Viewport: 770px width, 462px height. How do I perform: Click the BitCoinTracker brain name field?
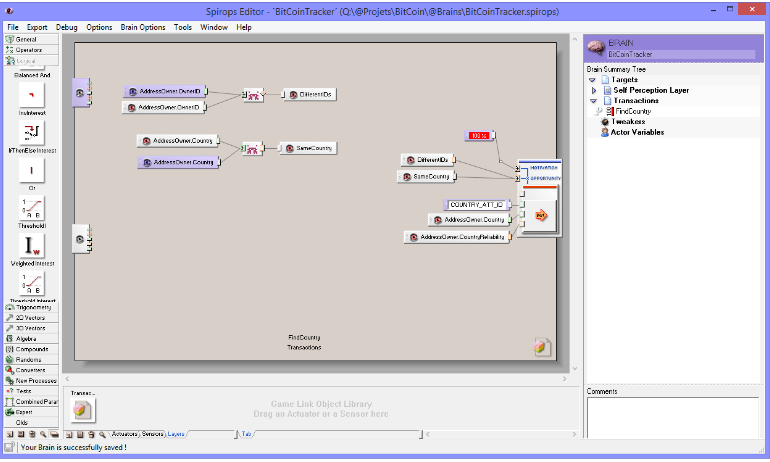point(681,54)
